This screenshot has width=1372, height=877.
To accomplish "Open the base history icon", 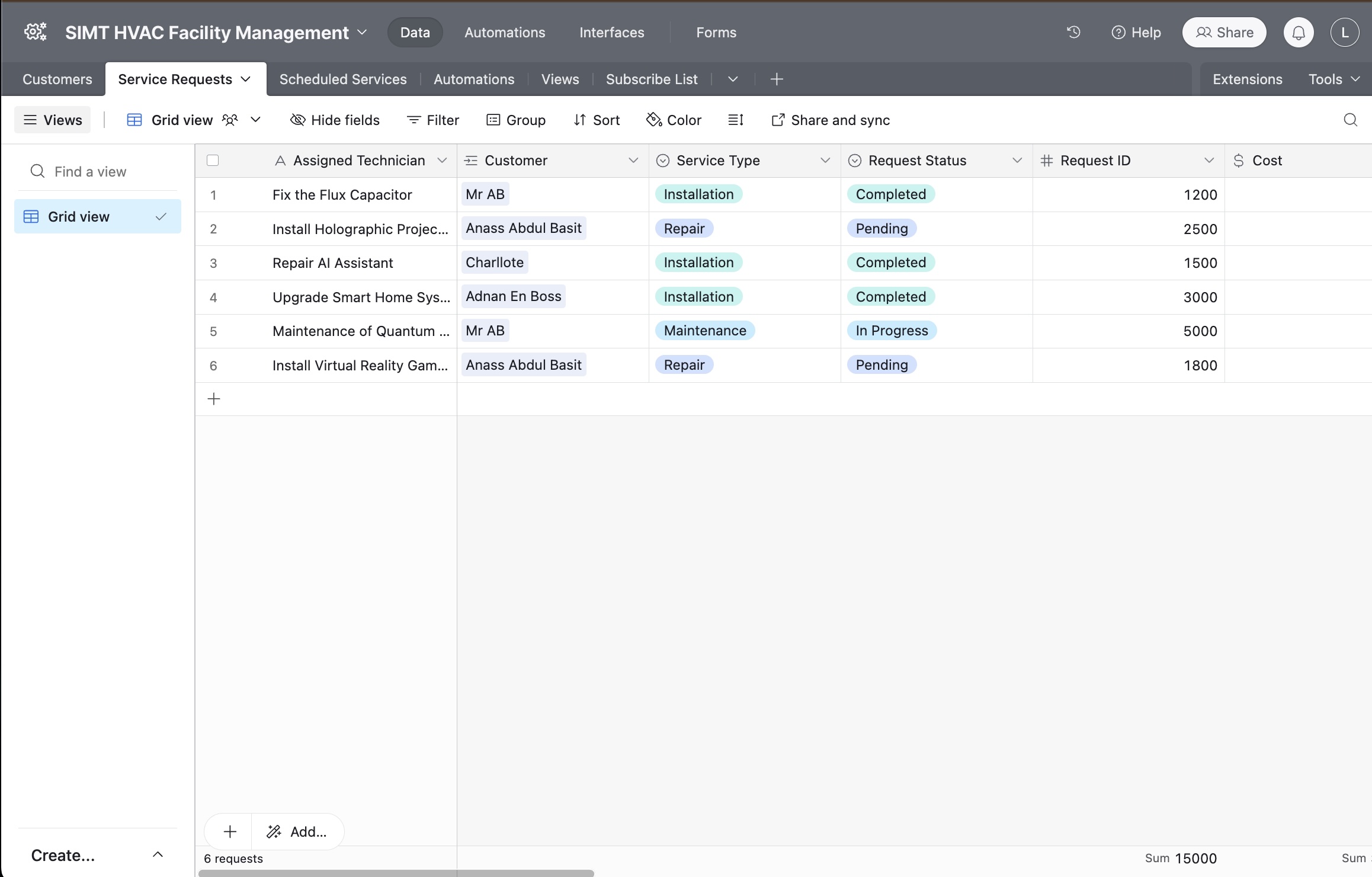I will pos(1073,32).
